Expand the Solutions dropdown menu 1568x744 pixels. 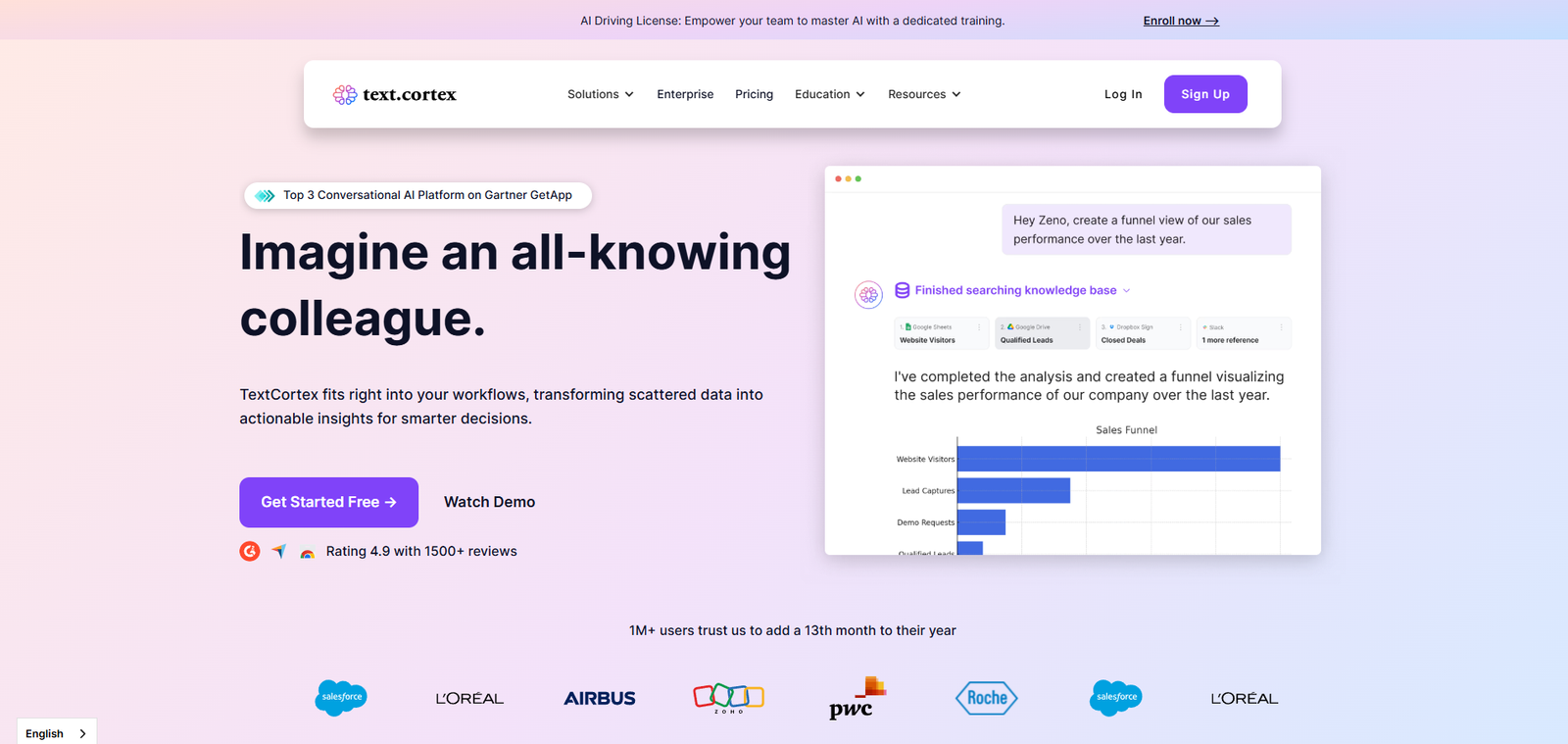click(x=600, y=94)
